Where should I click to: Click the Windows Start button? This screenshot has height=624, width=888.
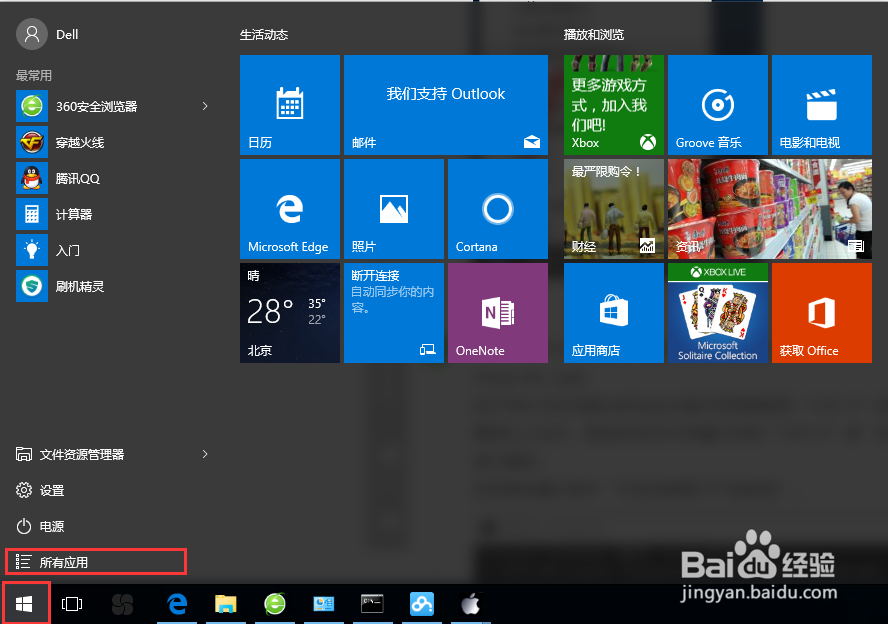[x=24, y=604]
